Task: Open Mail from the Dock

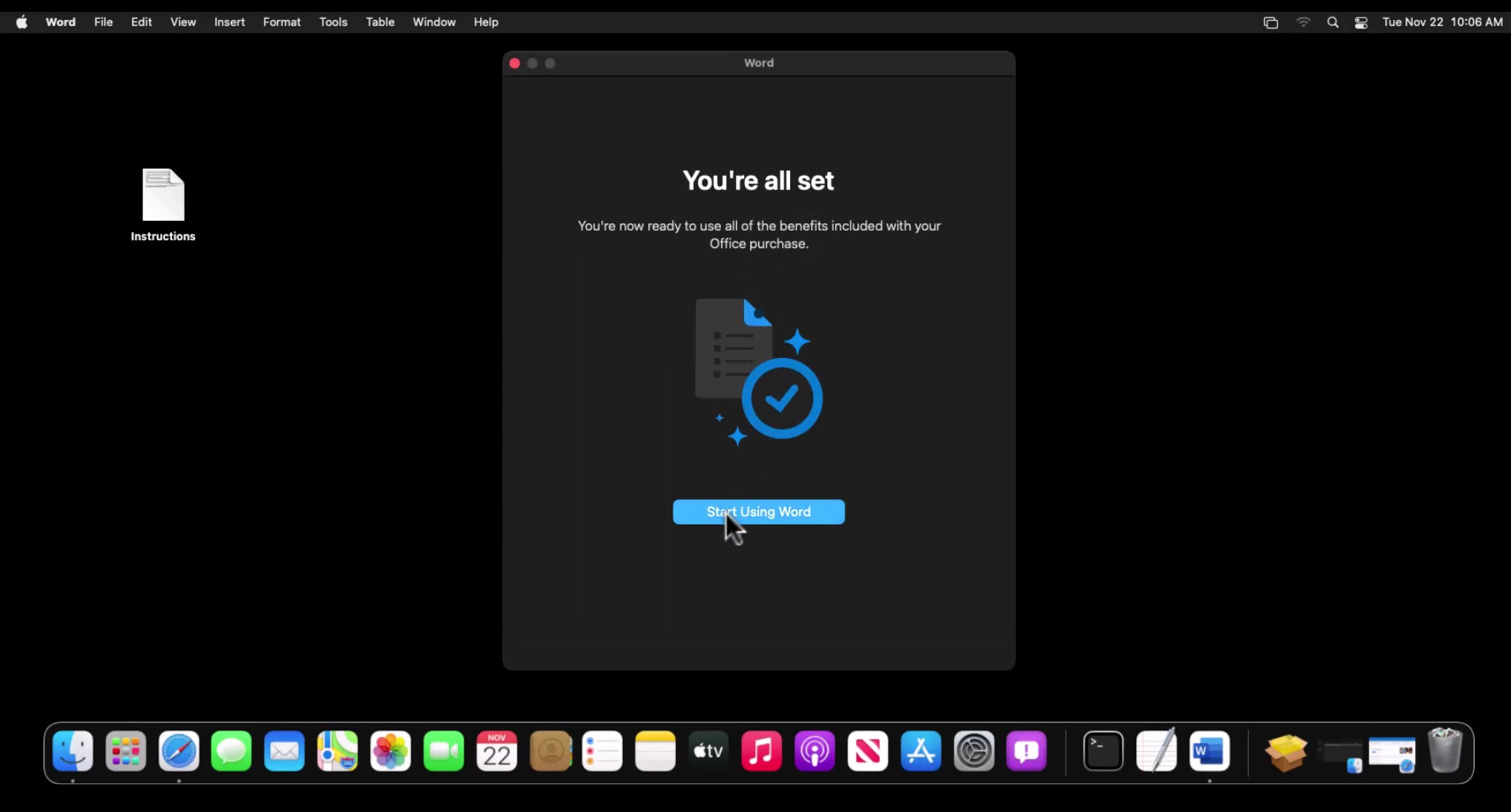Action: pos(284,751)
